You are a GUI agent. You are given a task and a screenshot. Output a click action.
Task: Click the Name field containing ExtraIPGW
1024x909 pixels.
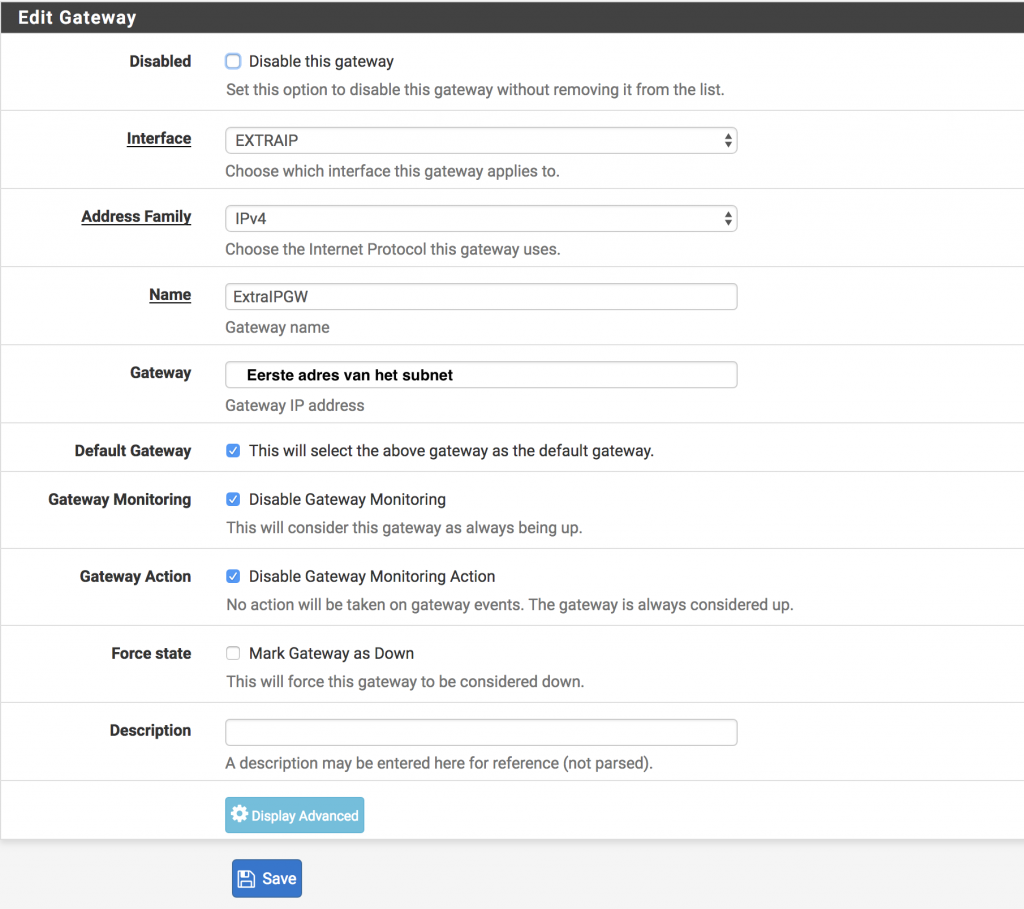click(481, 296)
